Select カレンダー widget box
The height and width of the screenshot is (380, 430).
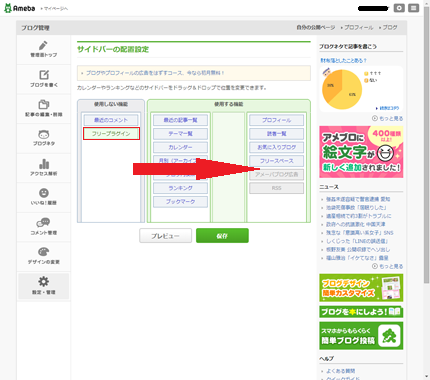(180, 147)
